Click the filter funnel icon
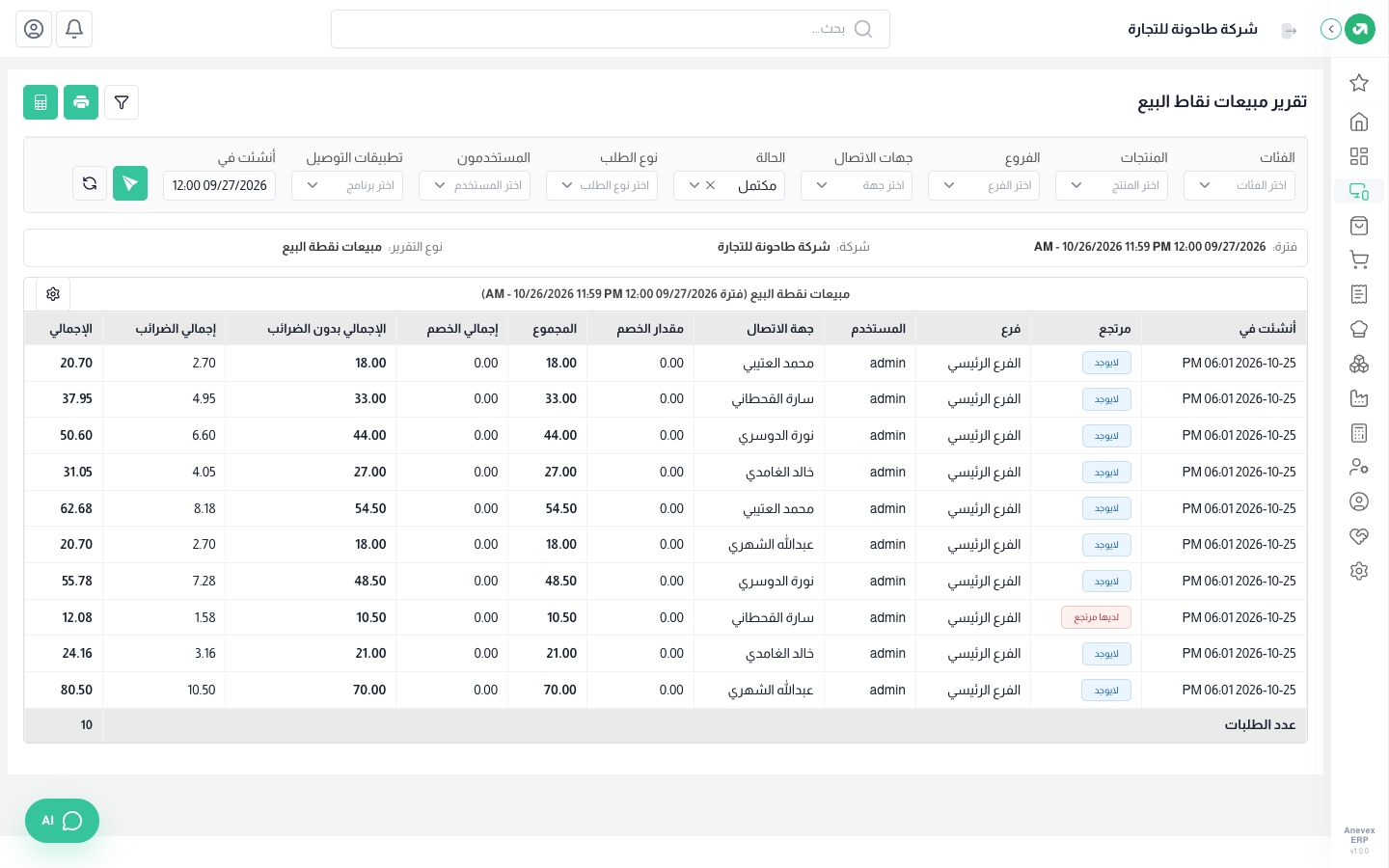The image size is (1389, 868). pos(122,102)
